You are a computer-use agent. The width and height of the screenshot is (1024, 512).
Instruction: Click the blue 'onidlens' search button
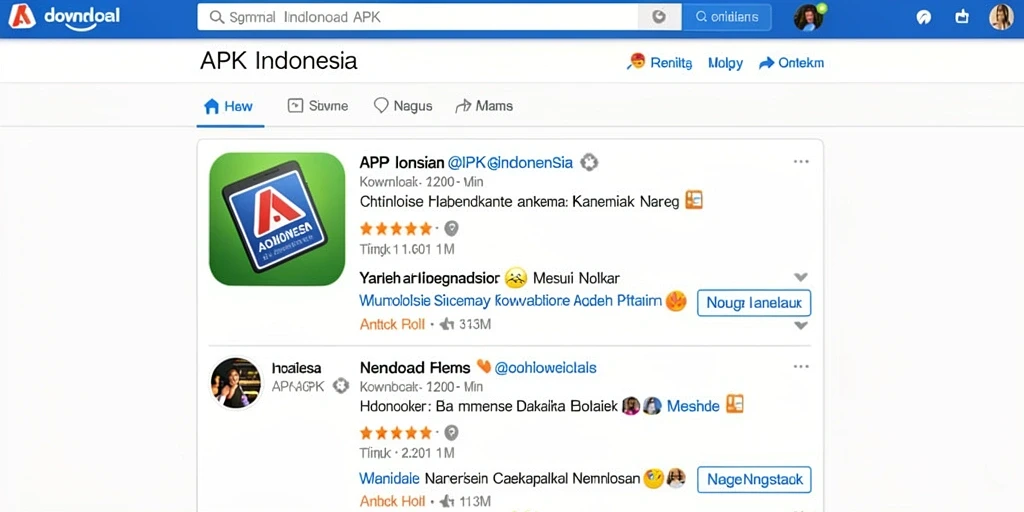(x=726, y=17)
